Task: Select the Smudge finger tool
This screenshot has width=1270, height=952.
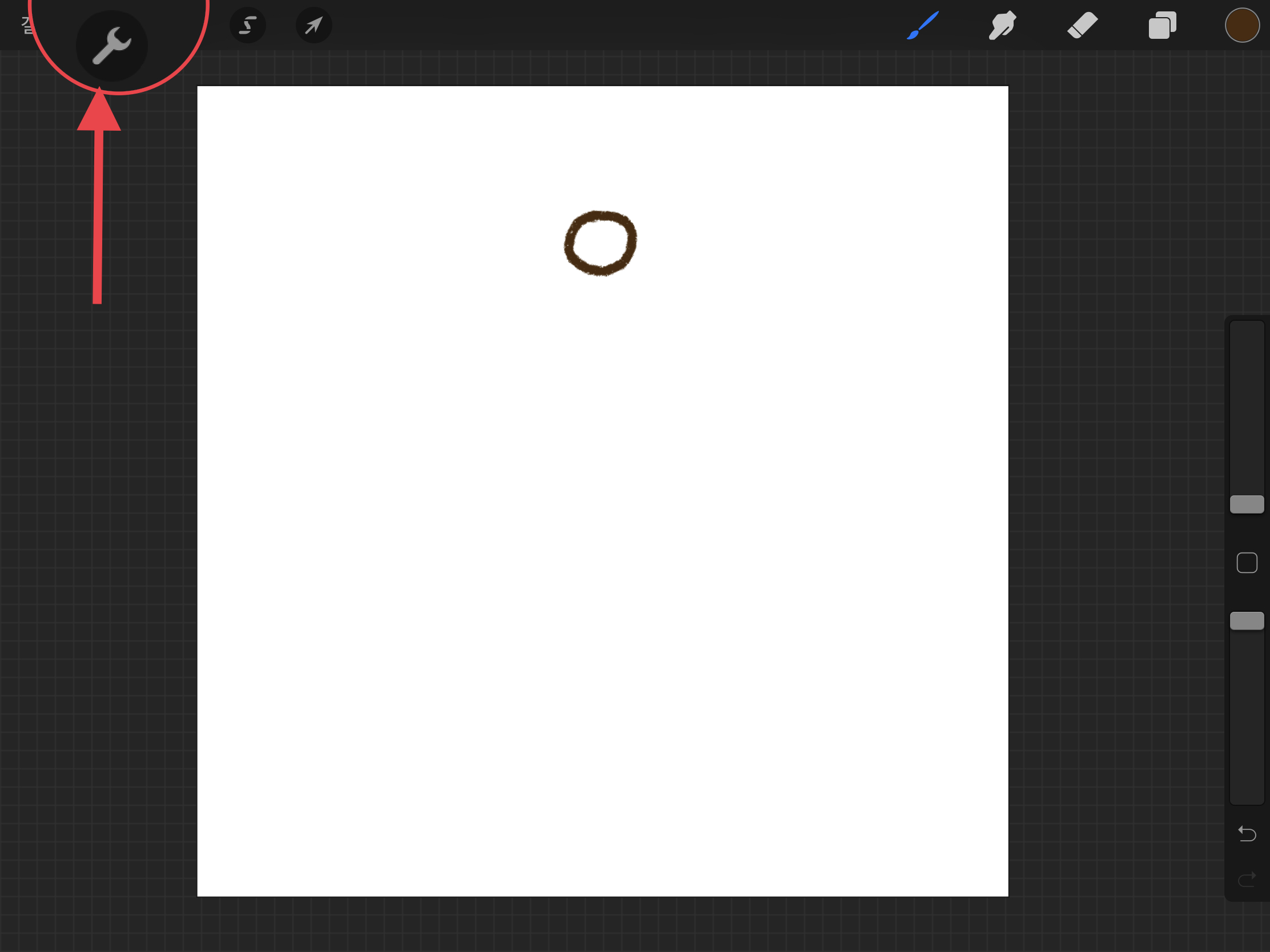Action: click(x=1002, y=25)
